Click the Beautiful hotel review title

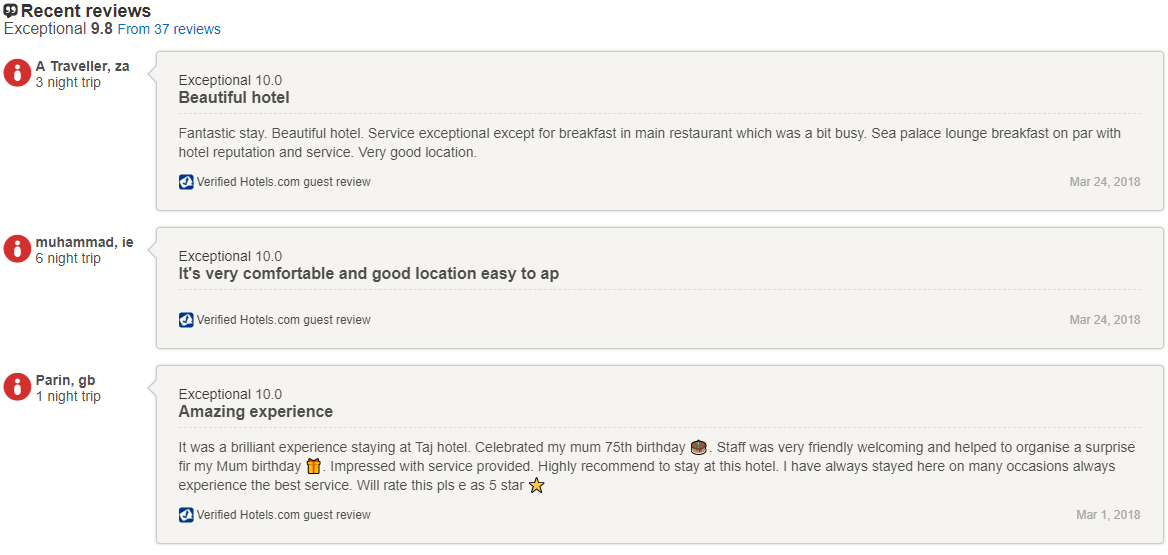point(234,98)
